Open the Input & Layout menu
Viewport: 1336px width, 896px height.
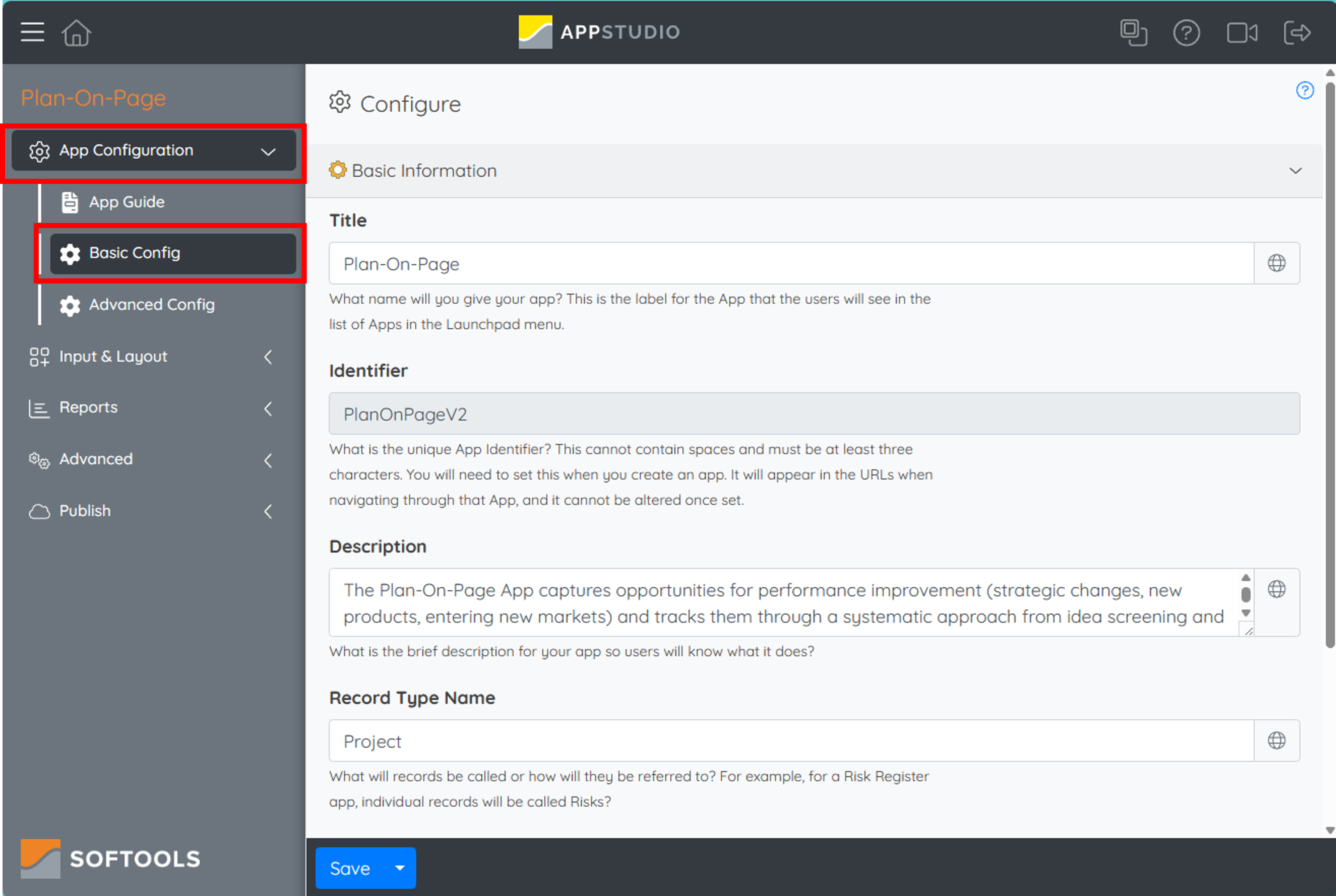(x=154, y=357)
